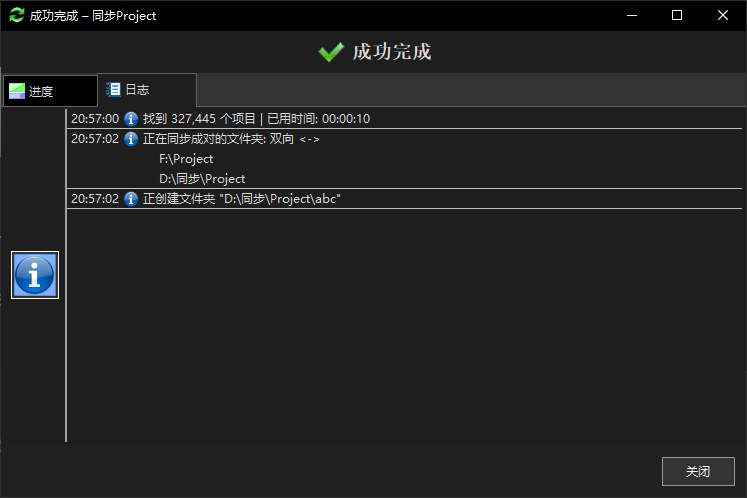The height and width of the screenshot is (498, 747).
Task: Close the window using the title bar X
Action: pos(723,15)
